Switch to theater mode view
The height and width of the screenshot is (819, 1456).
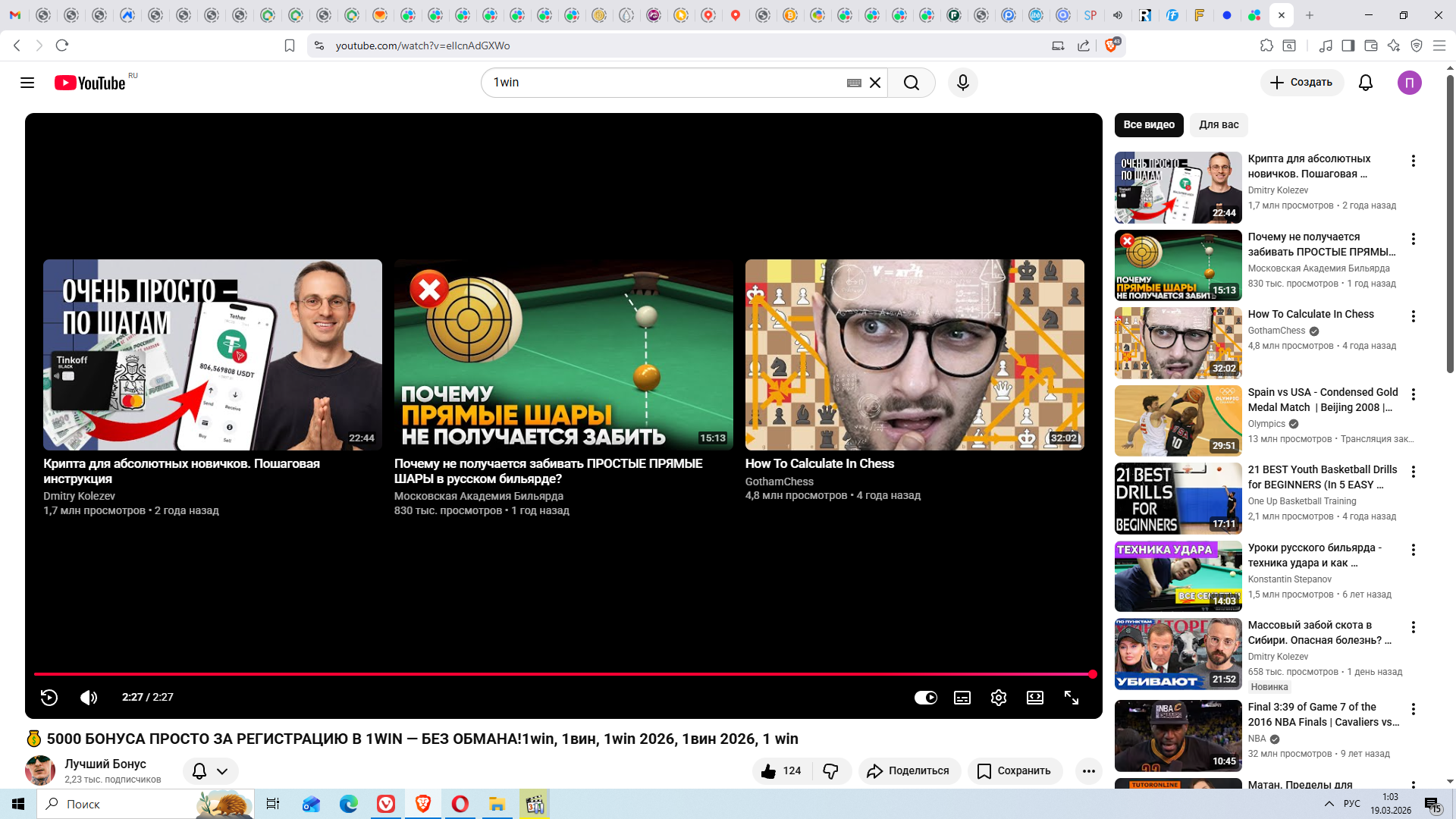[x=1035, y=698]
